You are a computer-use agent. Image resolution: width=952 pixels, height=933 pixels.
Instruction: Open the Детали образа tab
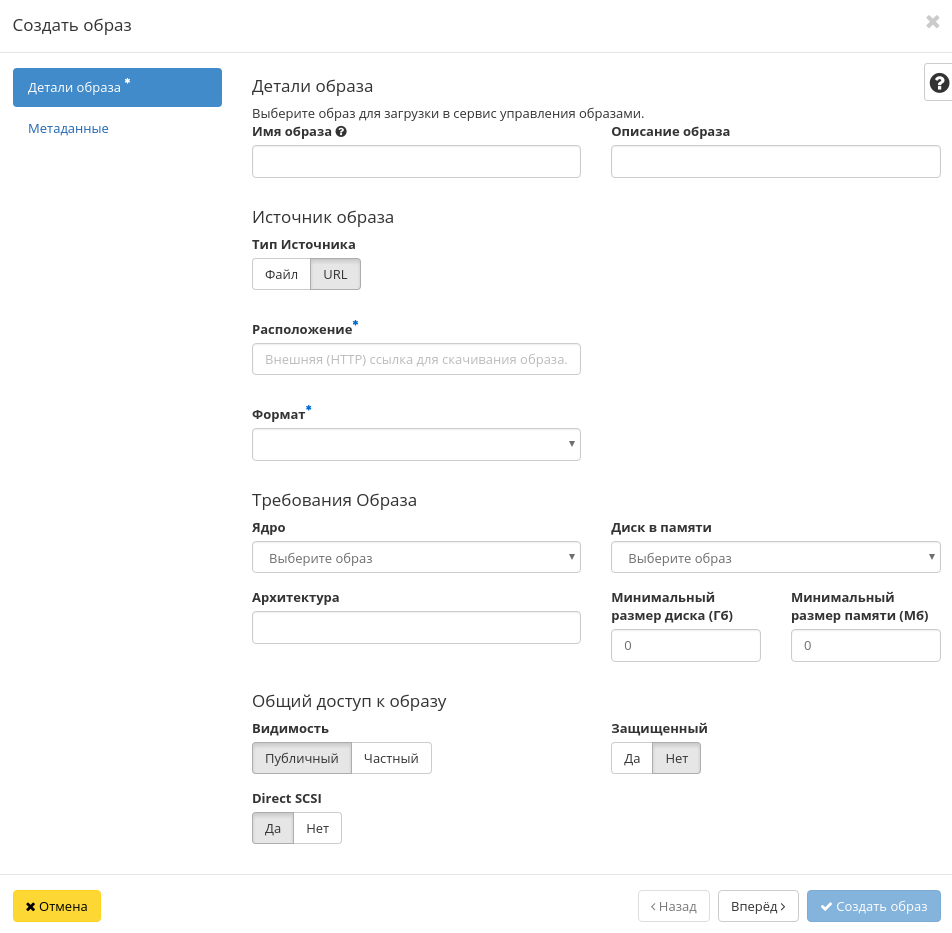coord(117,87)
